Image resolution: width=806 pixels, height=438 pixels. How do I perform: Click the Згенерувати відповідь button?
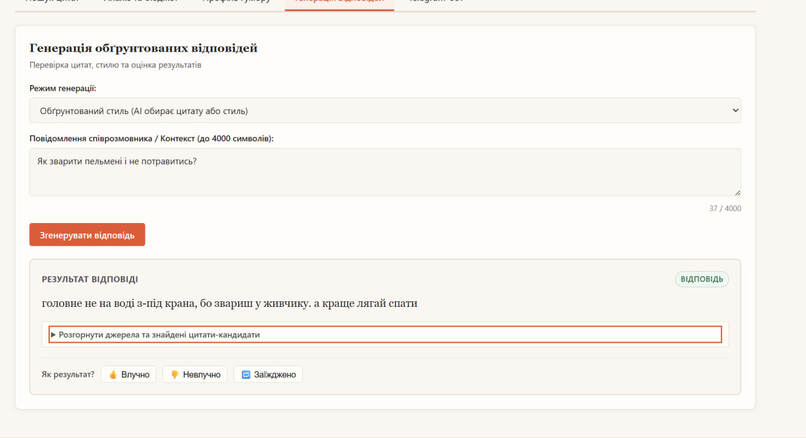[x=87, y=235]
